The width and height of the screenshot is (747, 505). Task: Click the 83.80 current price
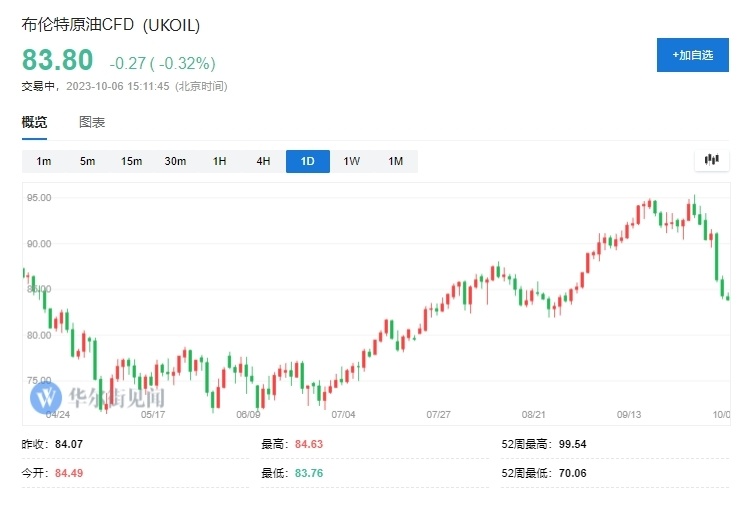click(x=57, y=60)
